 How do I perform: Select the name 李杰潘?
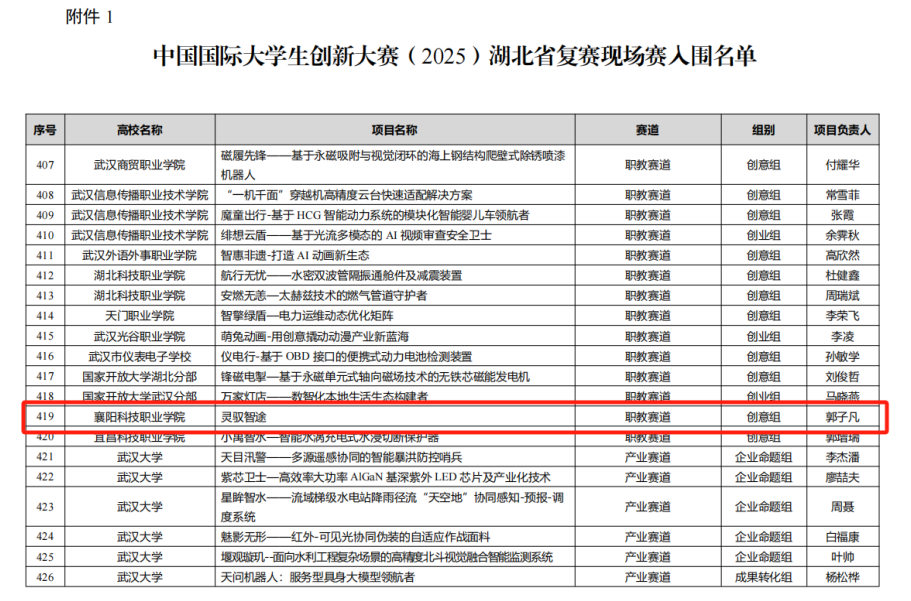pos(842,457)
